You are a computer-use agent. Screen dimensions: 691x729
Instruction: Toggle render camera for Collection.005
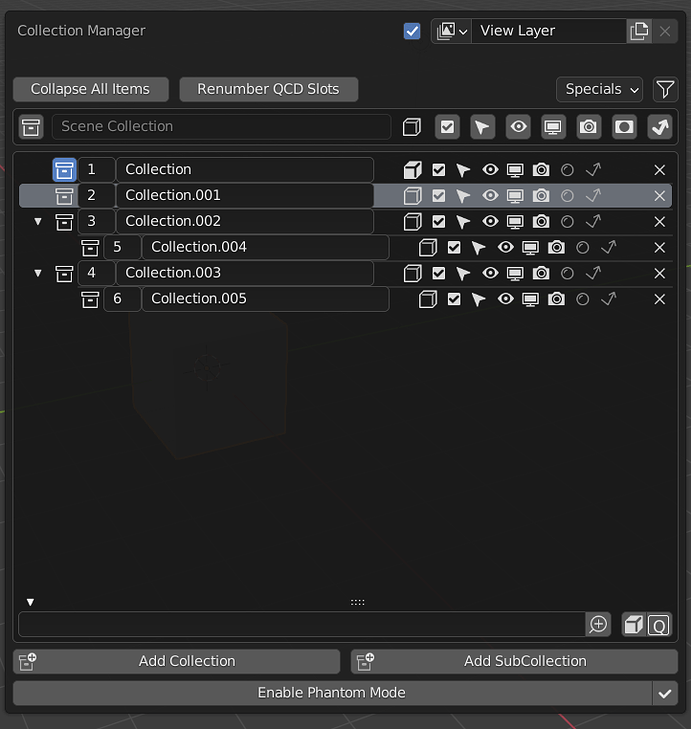(x=556, y=299)
